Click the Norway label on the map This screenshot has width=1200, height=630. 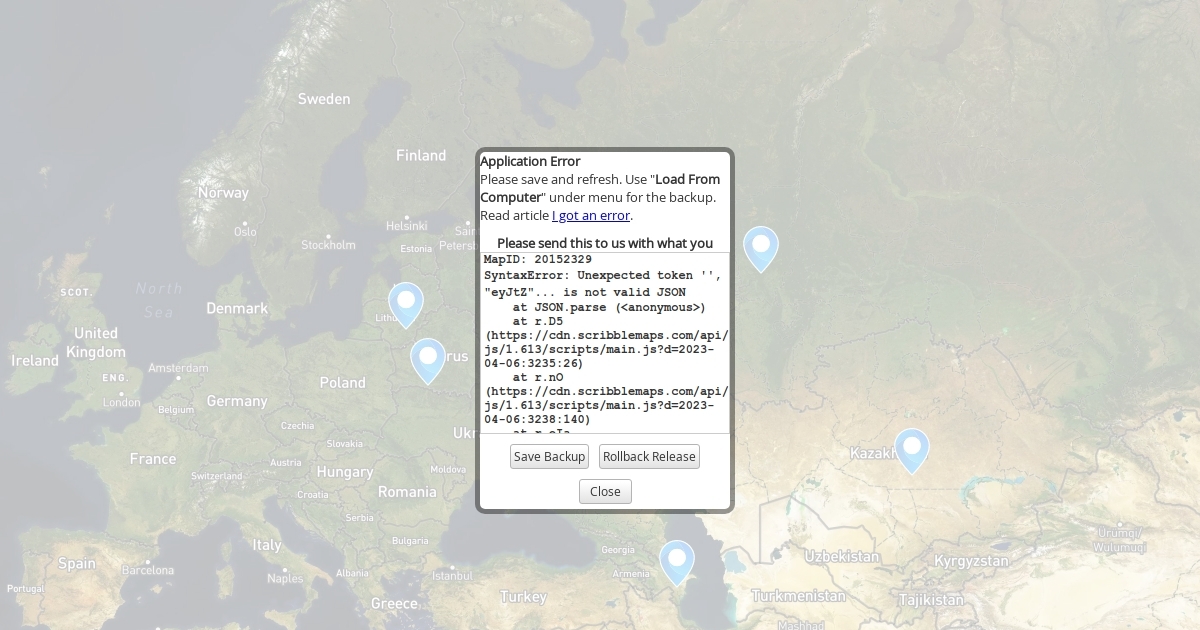click(223, 192)
